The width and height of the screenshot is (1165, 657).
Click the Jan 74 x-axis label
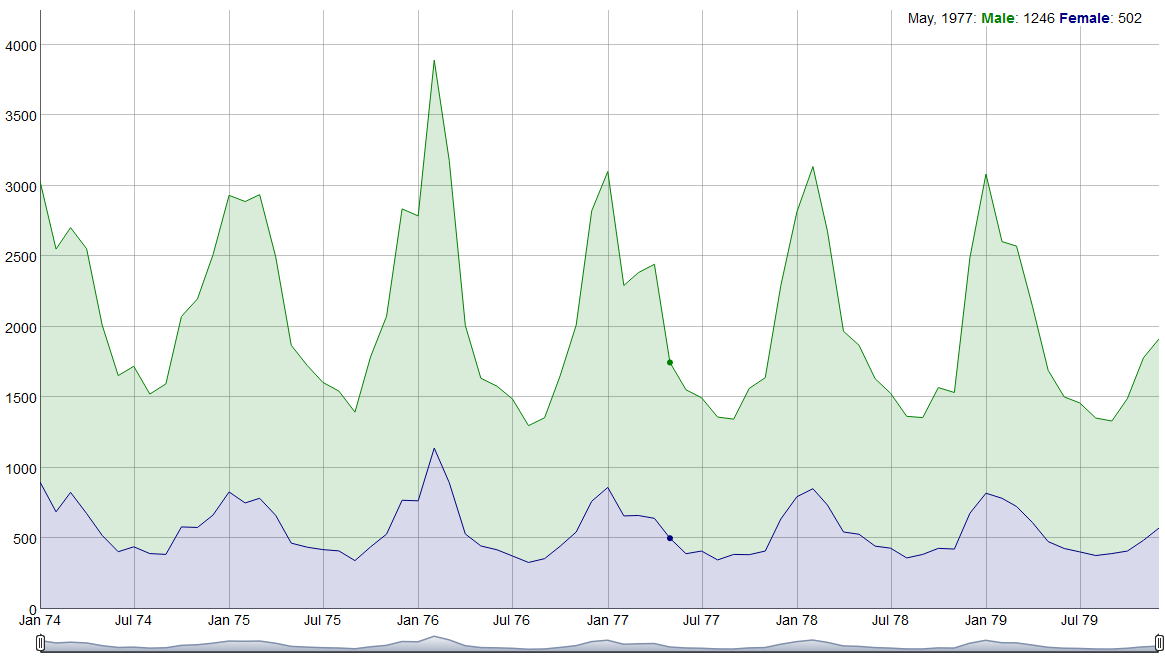(x=40, y=620)
